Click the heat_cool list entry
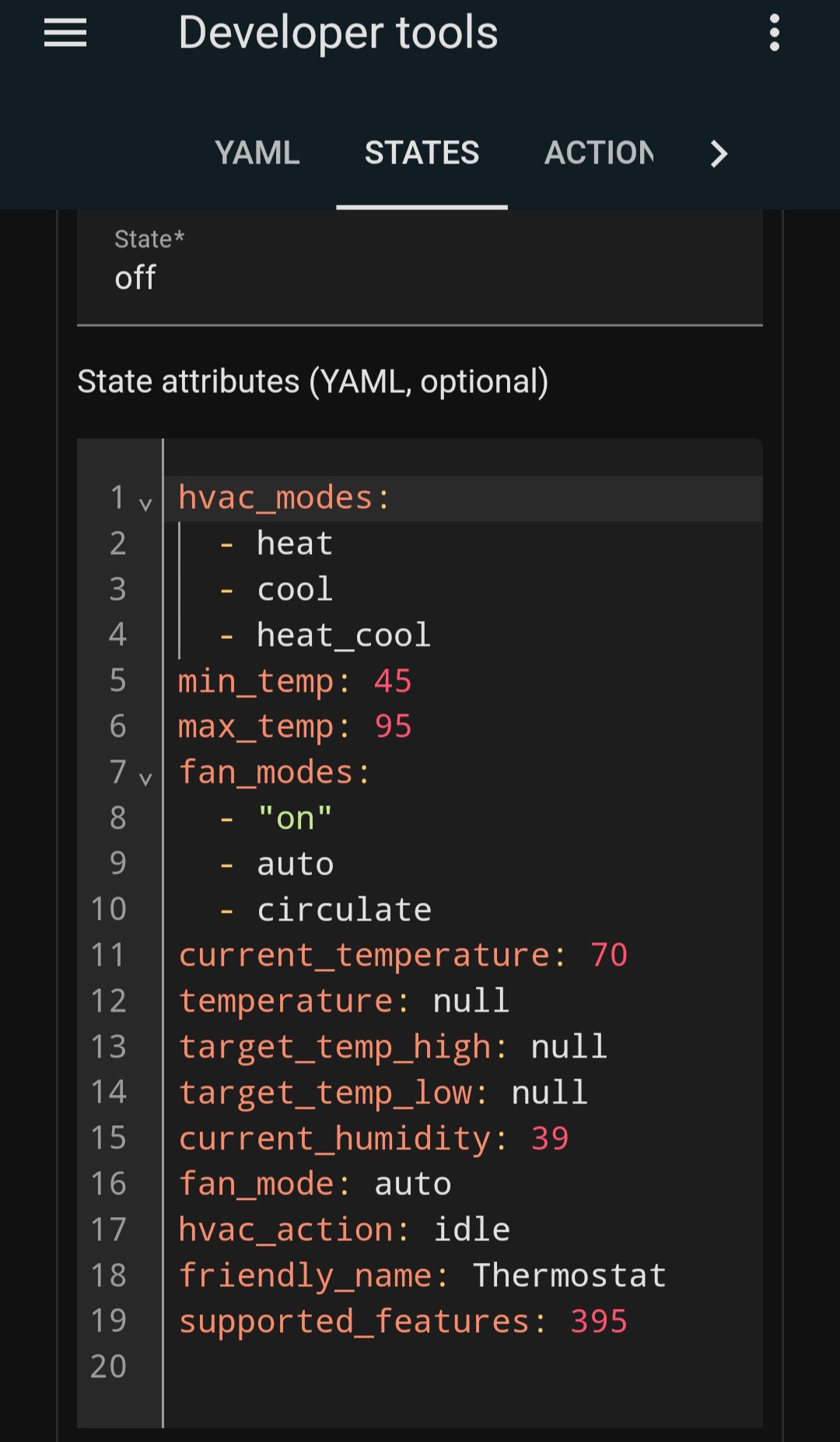This screenshot has height=1442, width=840. 343,636
